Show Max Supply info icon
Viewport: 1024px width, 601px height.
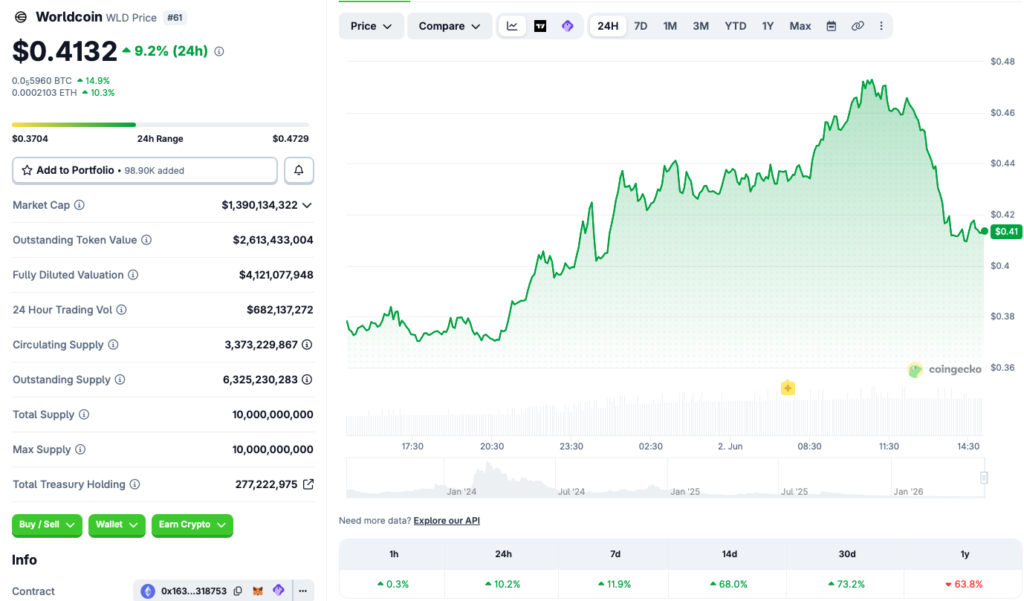pyautogui.click(x=80, y=449)
